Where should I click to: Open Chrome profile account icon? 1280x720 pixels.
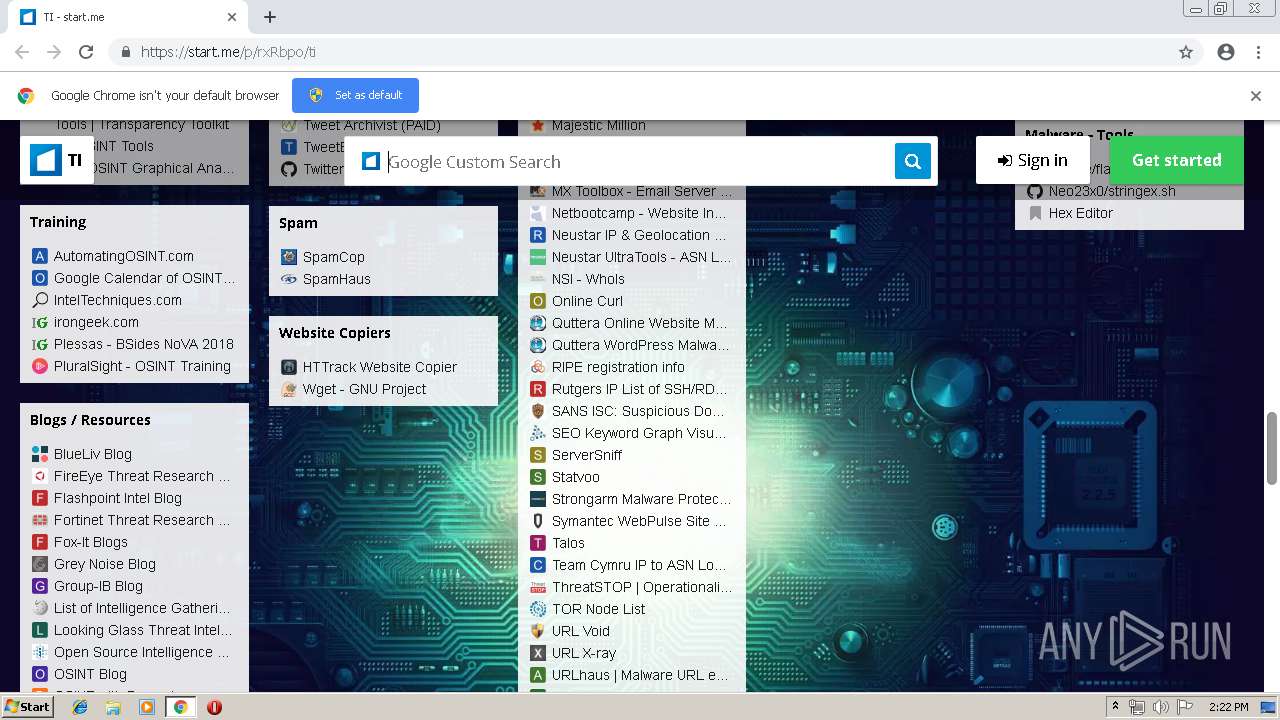pyautogui.click(x=1226, y=52)
